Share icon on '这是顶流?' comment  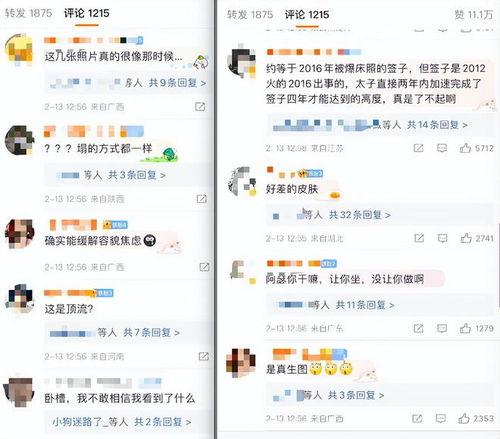click(204, 356)
